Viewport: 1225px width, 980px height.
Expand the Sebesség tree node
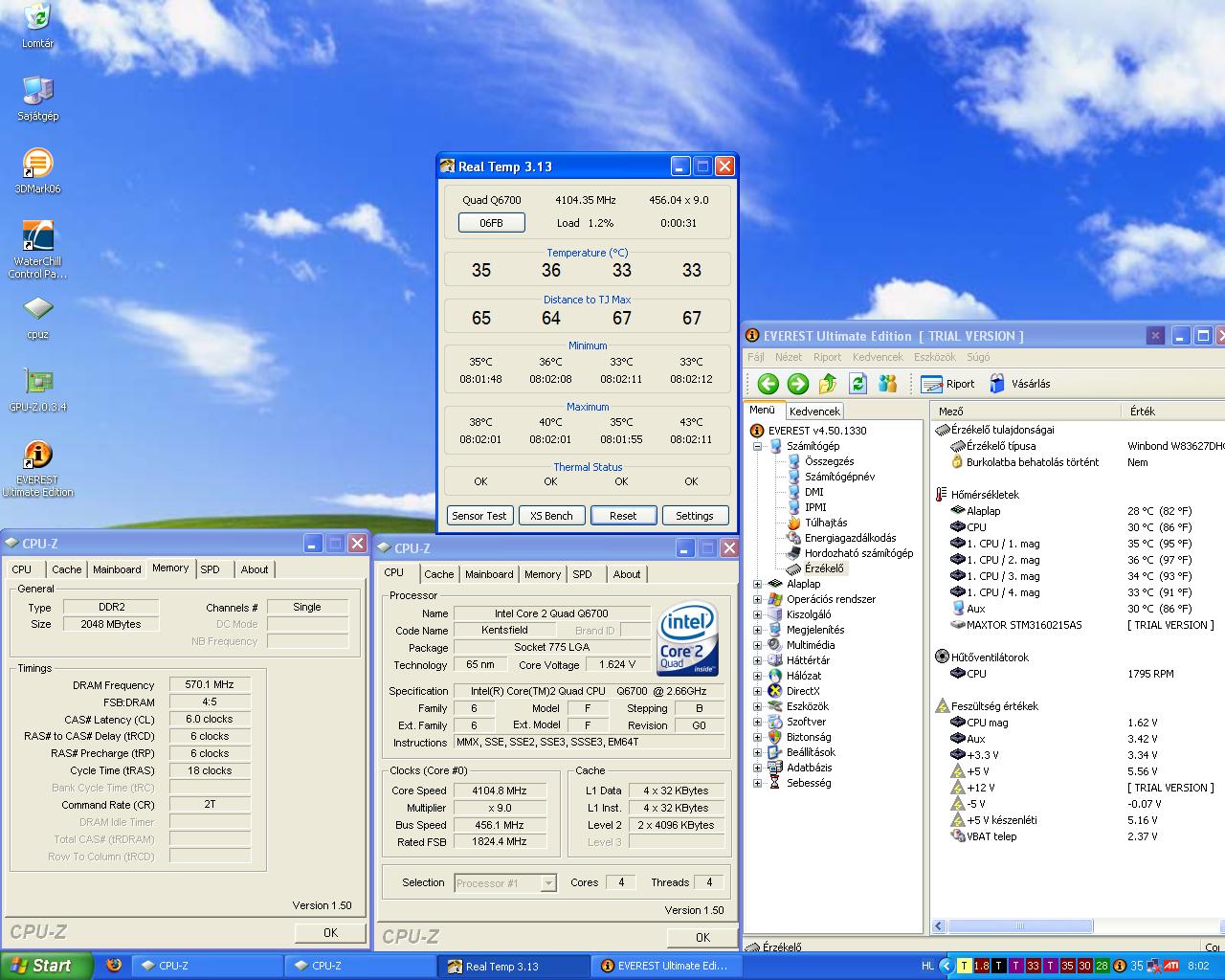pyautogui.click(x=758, y=783)
